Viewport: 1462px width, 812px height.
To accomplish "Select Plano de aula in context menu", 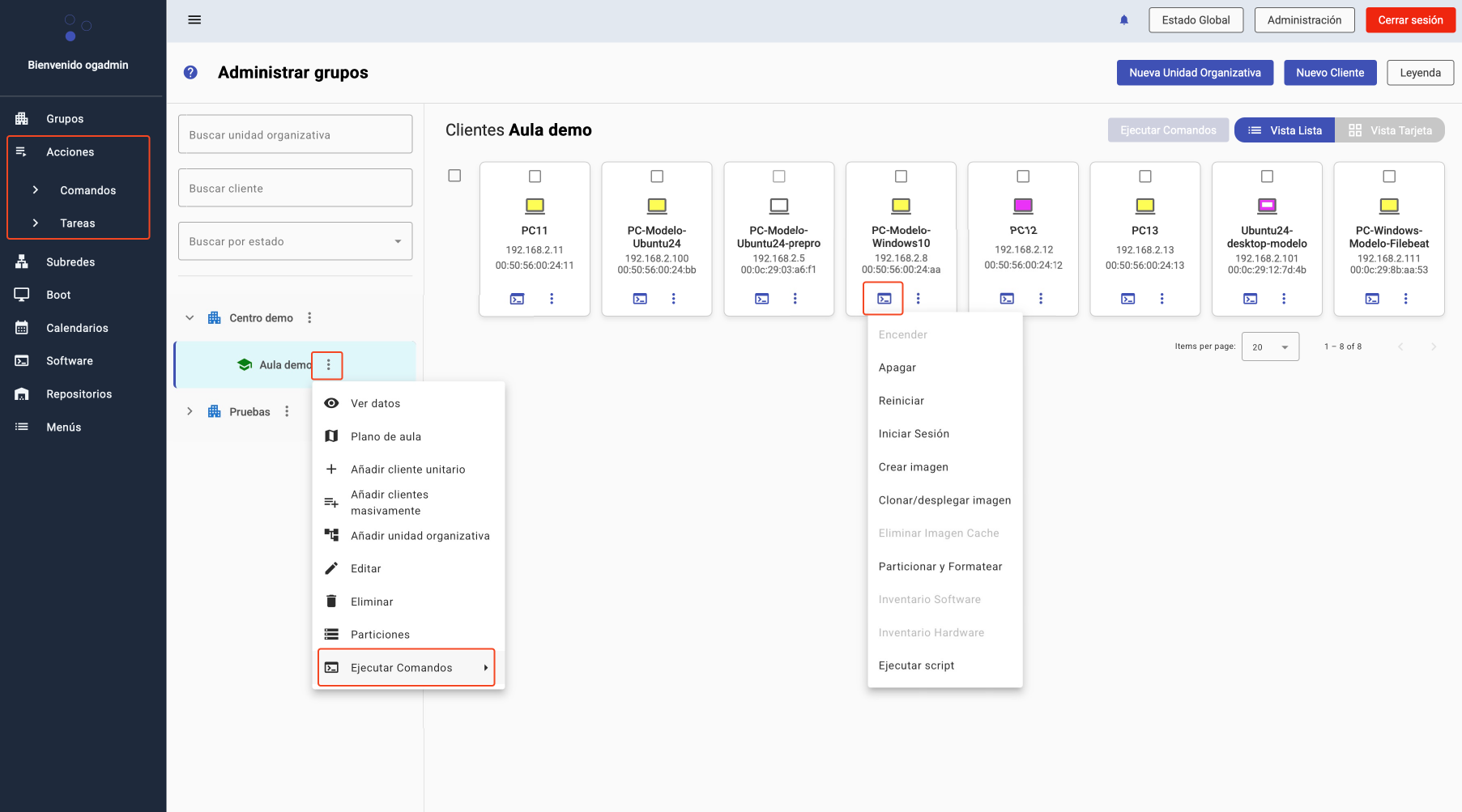I will pyautogui.click(x=386, y=436).
